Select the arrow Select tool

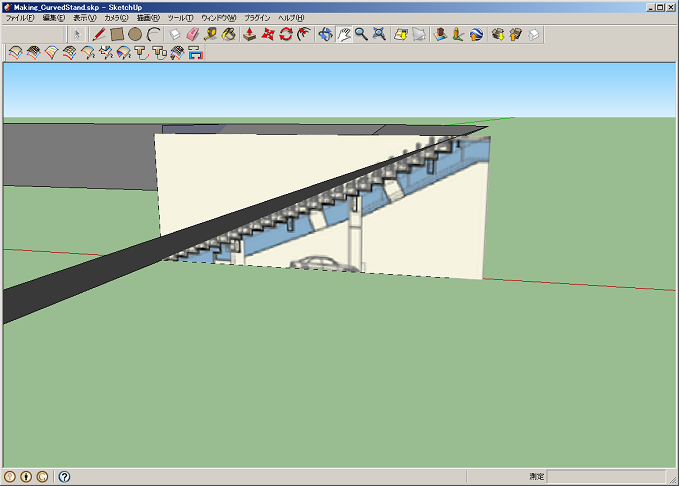point(77,34)
